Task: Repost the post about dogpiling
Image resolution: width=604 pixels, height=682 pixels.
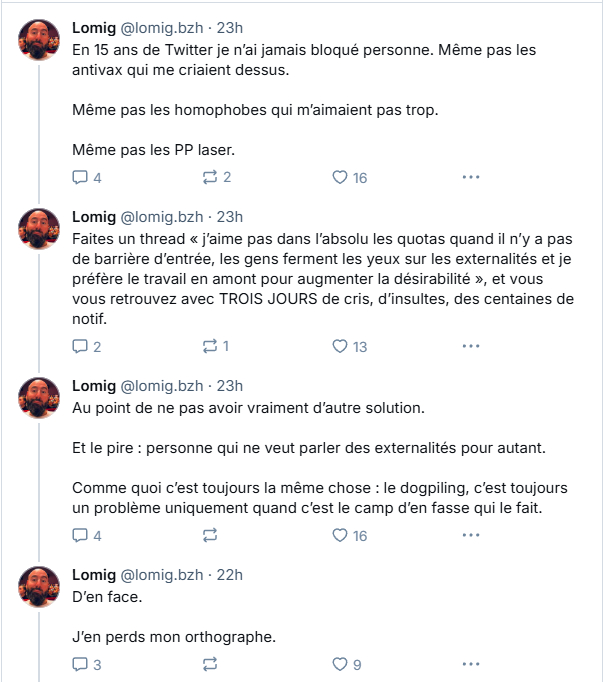Action: [210, 535]
